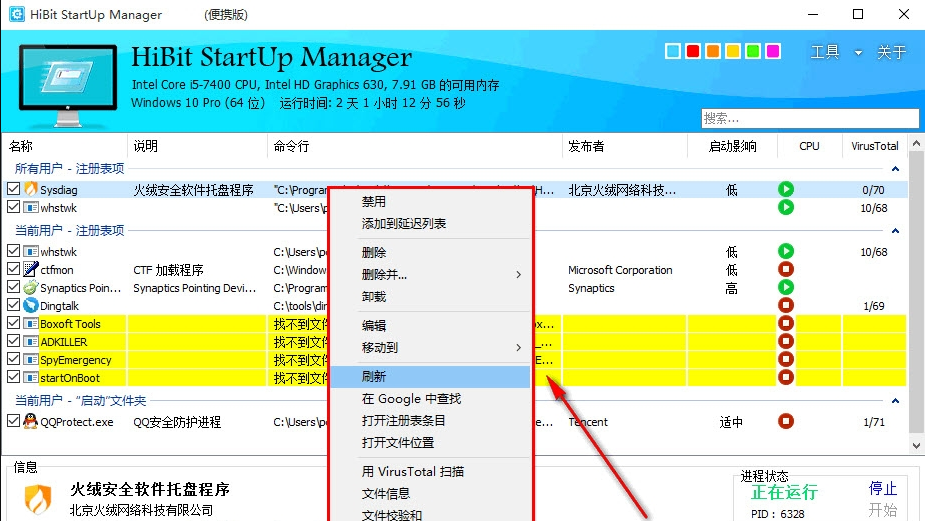Click 编辑 in the context menu
Image resolution: width=925 pixels, height=521 pixels.
tap(373, 325)
